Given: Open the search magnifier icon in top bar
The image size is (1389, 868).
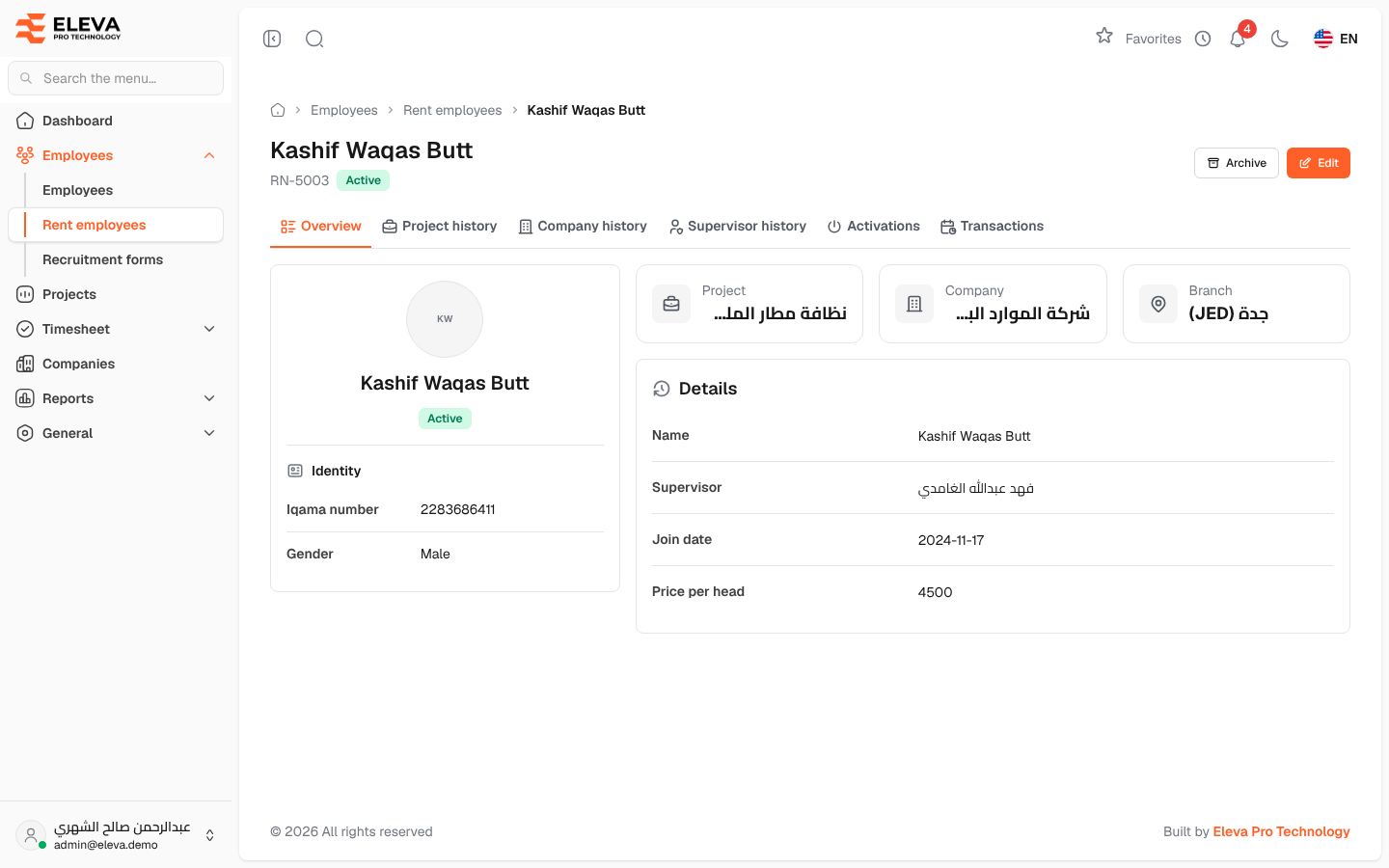Looking at the screenshot, I should click(x=314, y=39).
